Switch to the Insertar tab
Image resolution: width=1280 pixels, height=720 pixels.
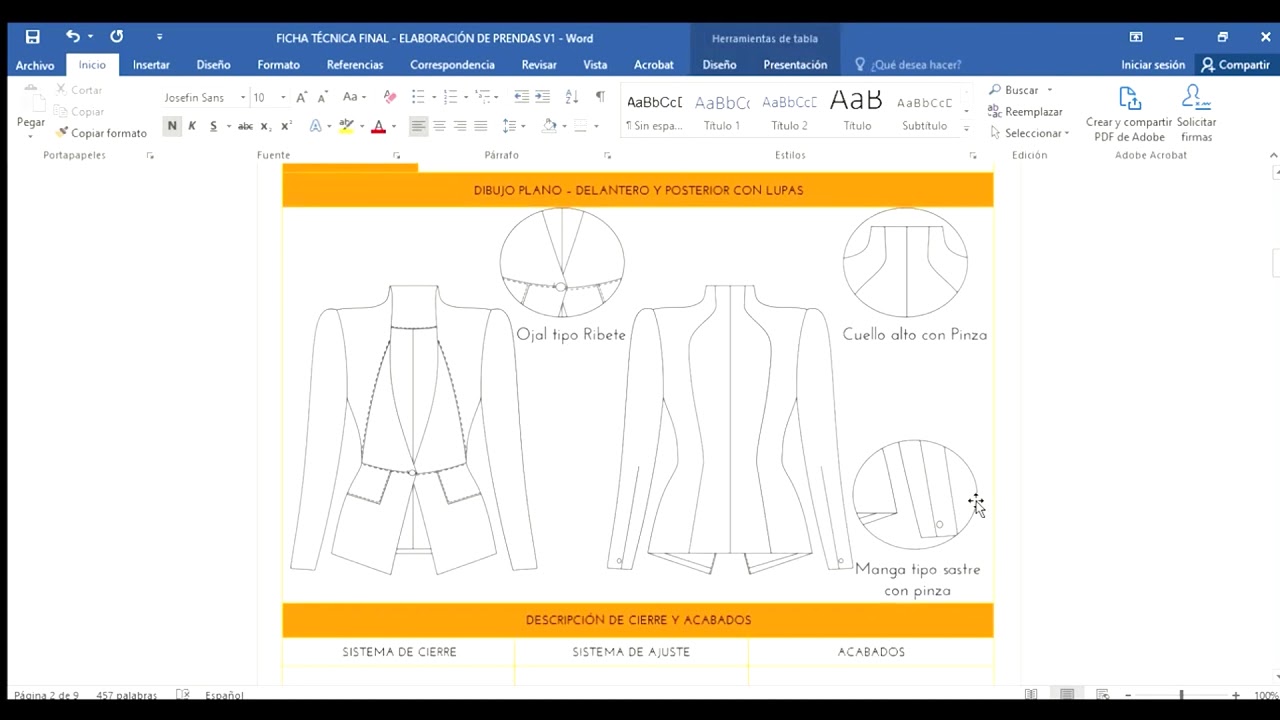tap(151, 65)
